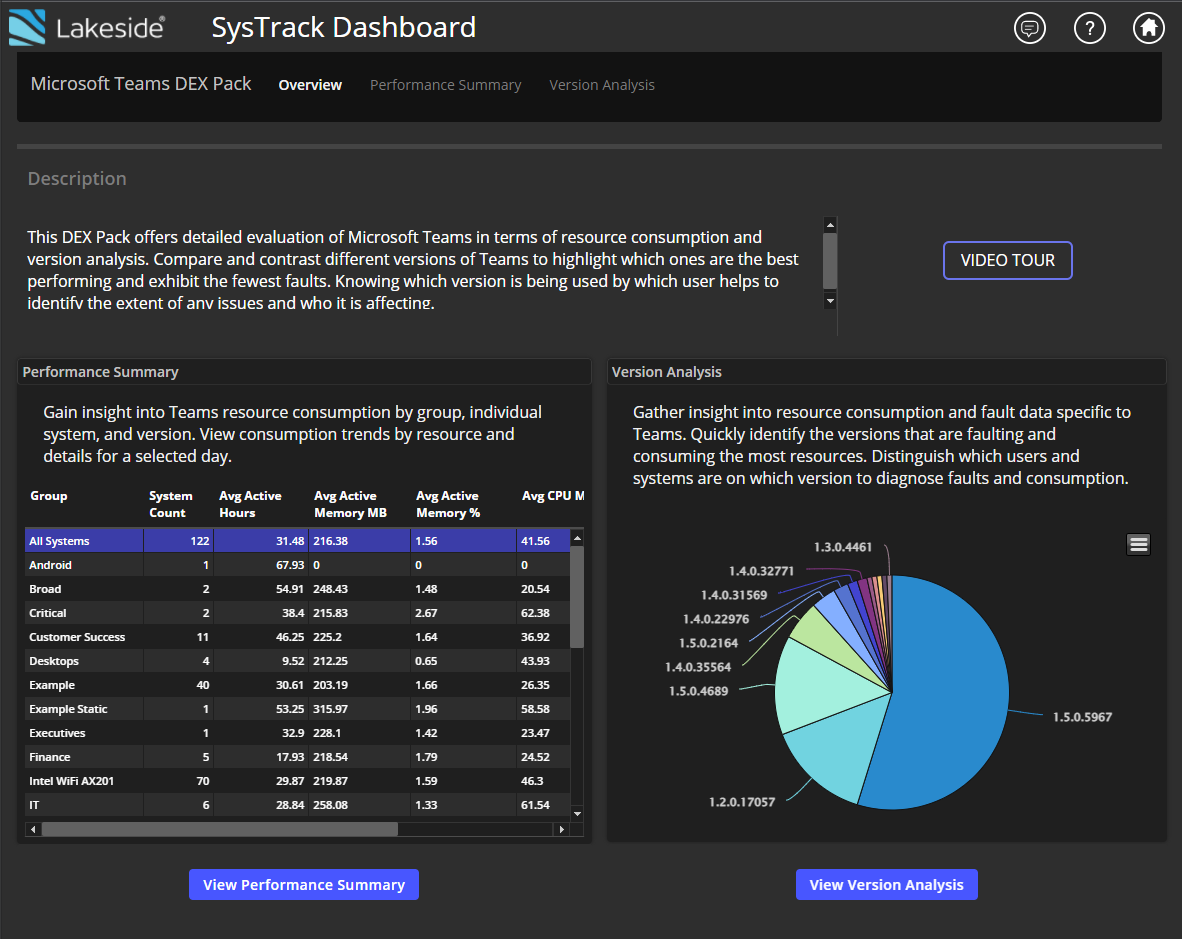Select the Example Static row
Image resolution: width=1182 pixels, height=939 pixels.
(298, 709)
